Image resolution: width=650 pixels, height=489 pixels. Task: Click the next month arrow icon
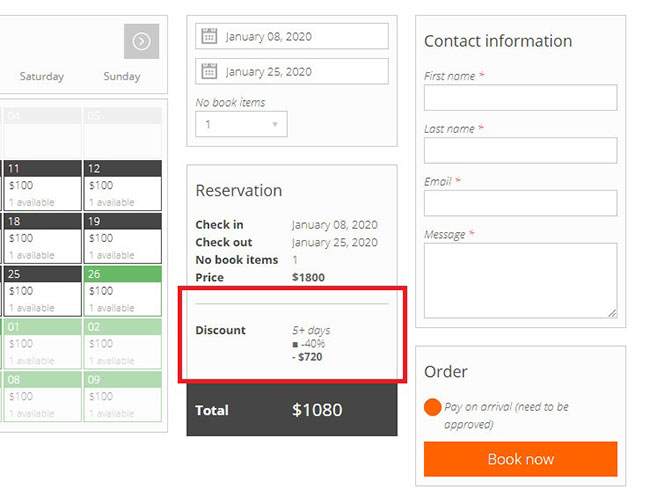coord(141,41)
